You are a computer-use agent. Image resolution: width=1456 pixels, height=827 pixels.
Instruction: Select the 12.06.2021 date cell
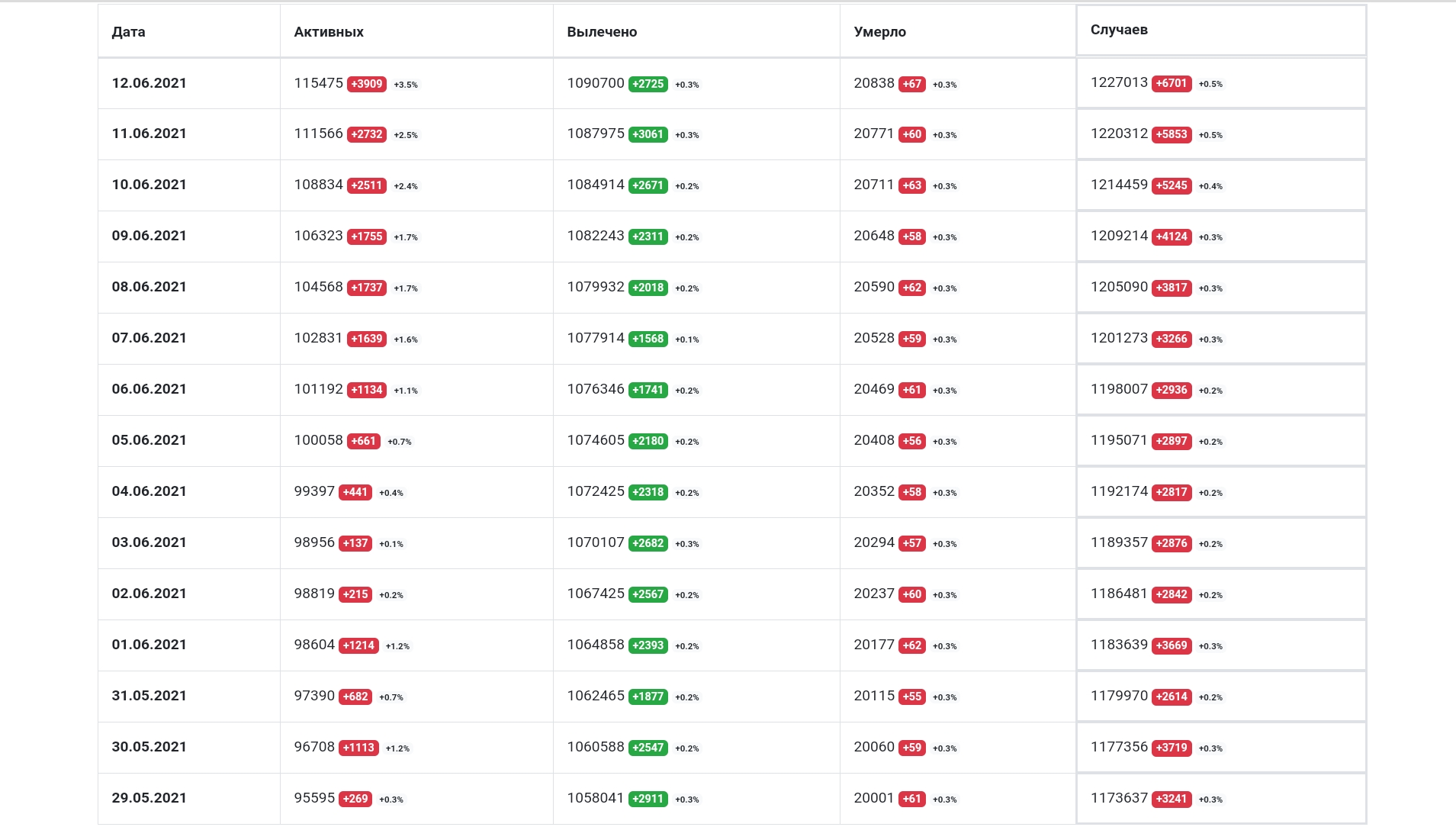tap(149, 83)
